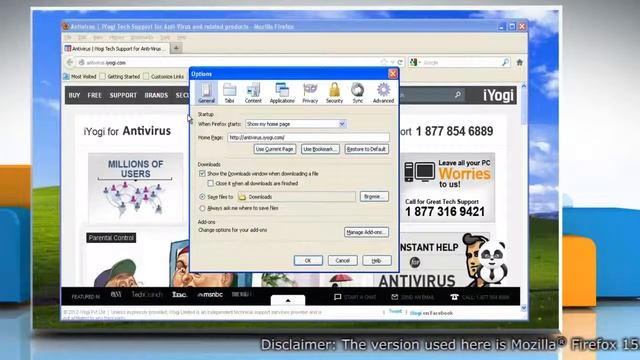Click the up arrow tab on page footer
640x360 pixels.
[x=288, y=300]
